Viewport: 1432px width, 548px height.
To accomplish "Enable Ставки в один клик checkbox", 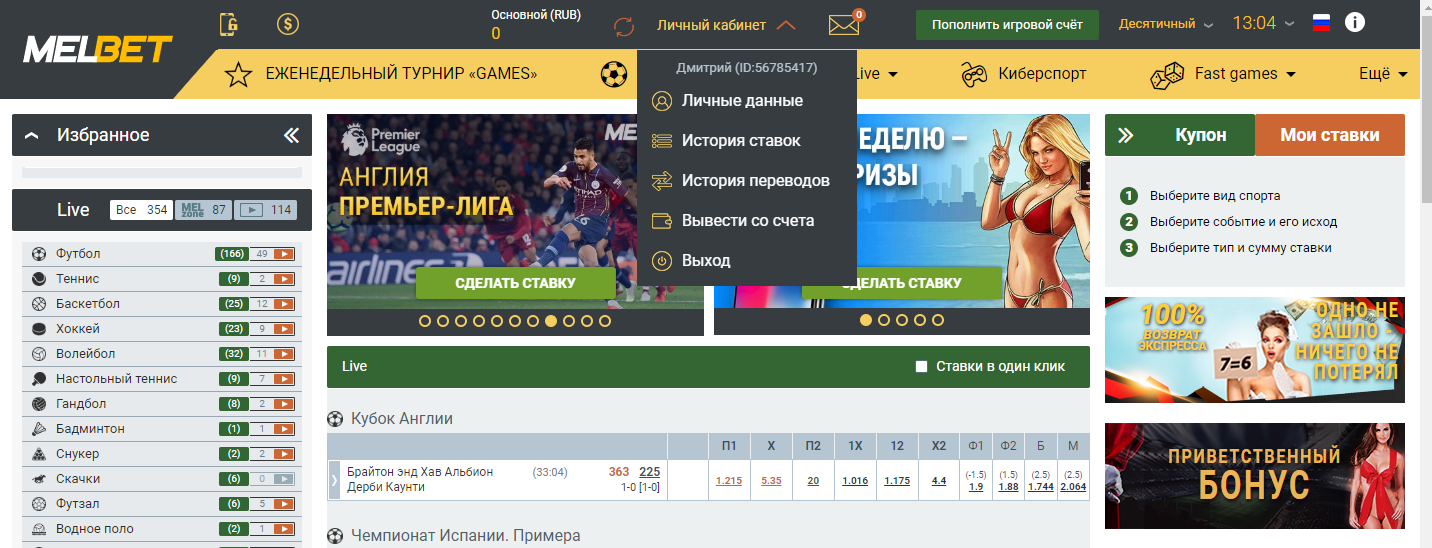I will tap(922, 367).
